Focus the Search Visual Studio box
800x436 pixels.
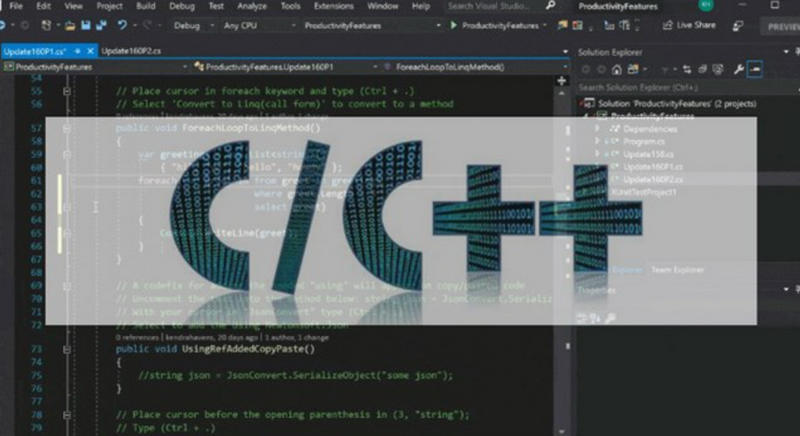point(492,6)
